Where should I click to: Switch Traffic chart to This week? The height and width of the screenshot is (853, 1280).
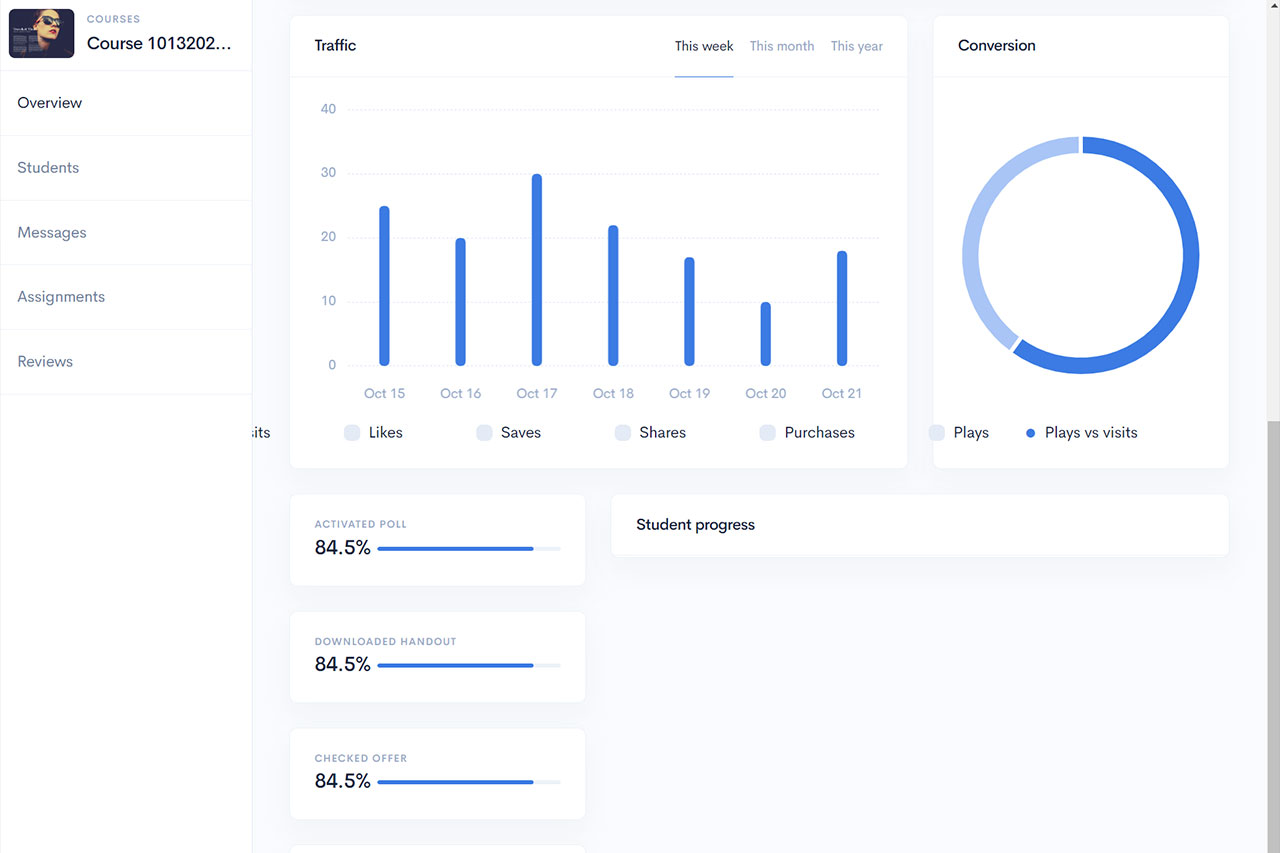click(x=704, y=46)
